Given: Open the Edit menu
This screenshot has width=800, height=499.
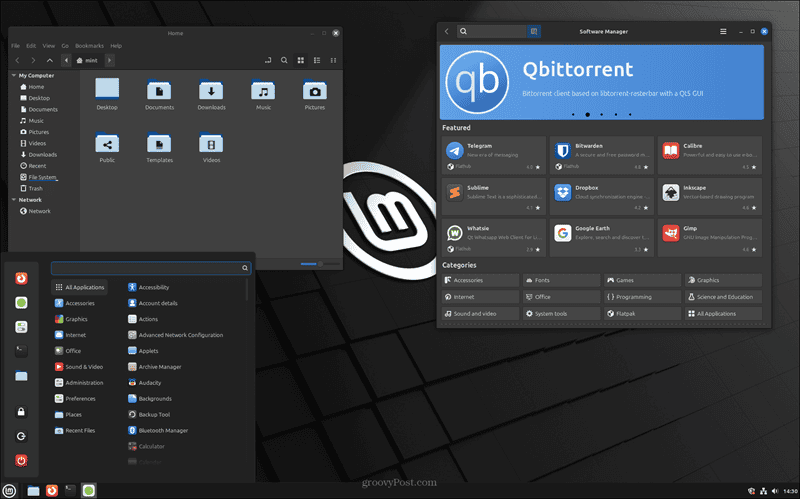Looking at the screenshot, I should [x=31, y=46].
